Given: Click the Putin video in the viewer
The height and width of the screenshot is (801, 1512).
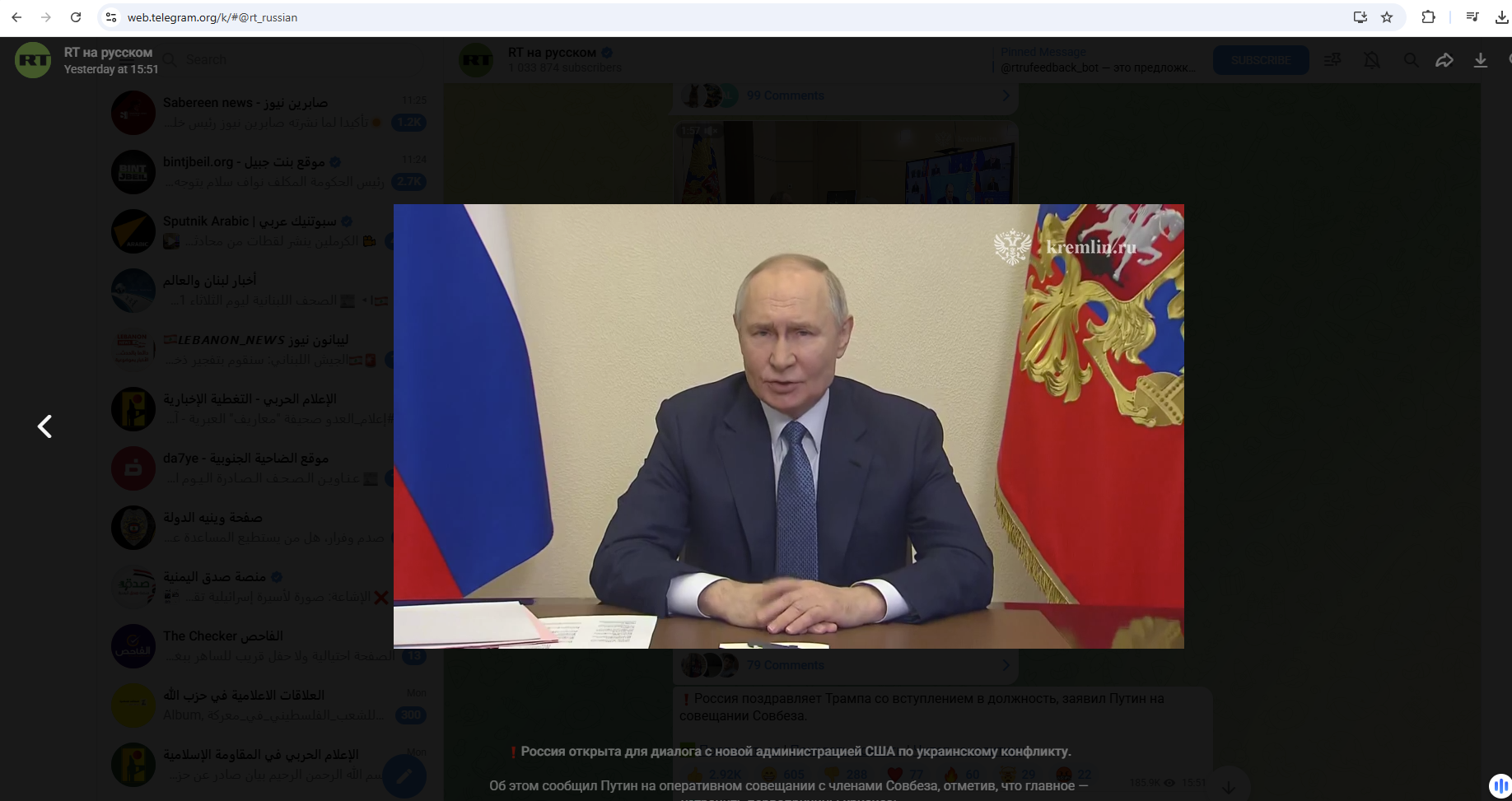Looking at the screenshot, I should (x=788, y=426).
